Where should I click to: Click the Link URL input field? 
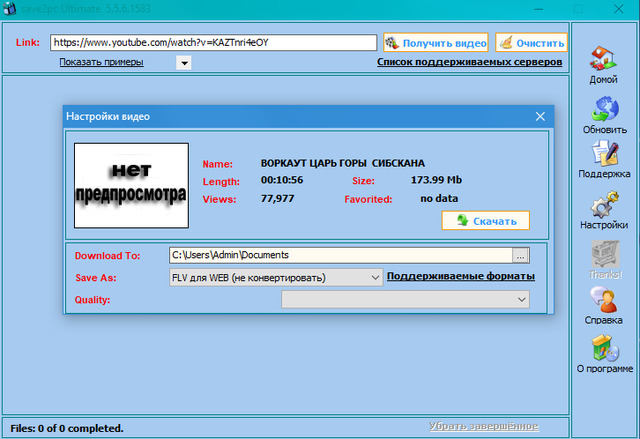(x=213, y=43)
